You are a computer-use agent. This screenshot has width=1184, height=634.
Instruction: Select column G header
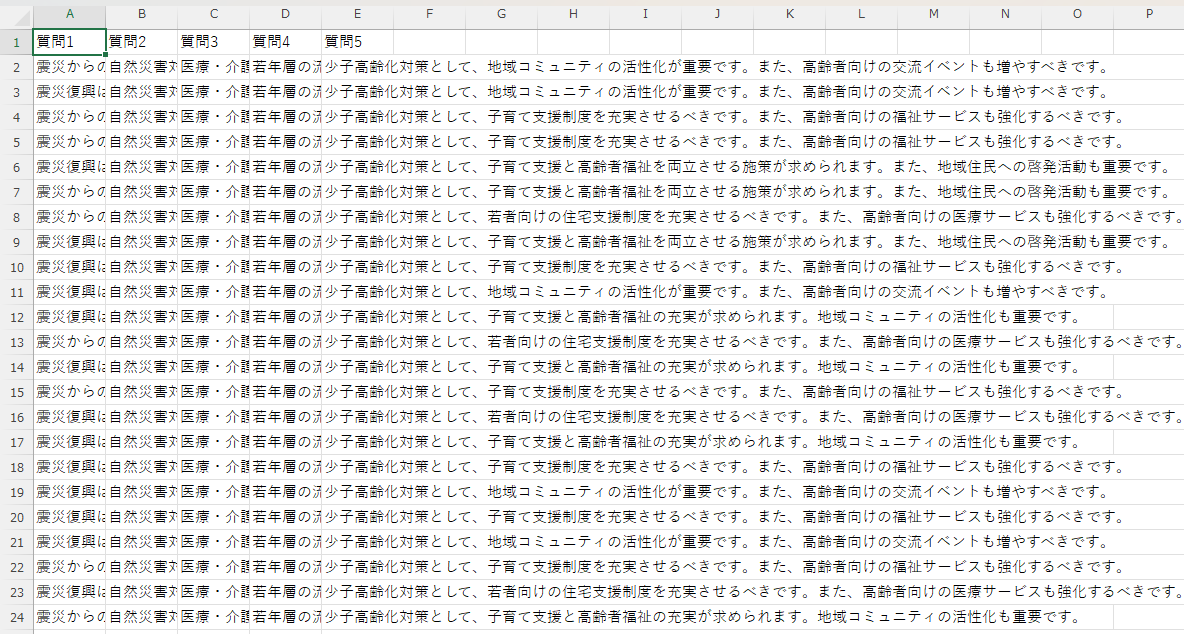click(x=501, y=14)
